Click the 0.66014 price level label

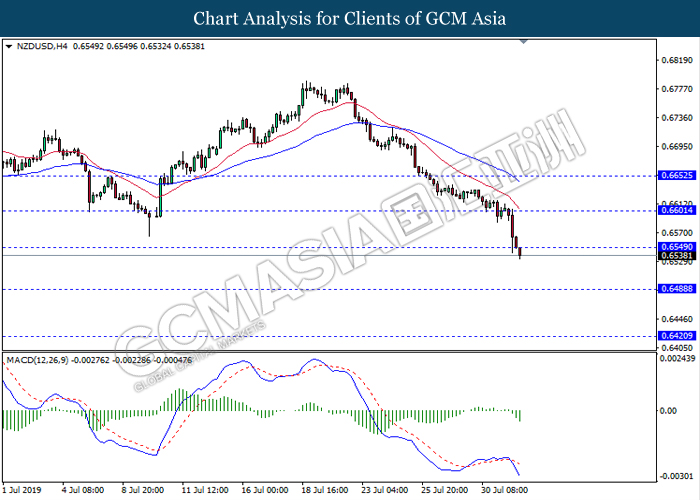677,210
